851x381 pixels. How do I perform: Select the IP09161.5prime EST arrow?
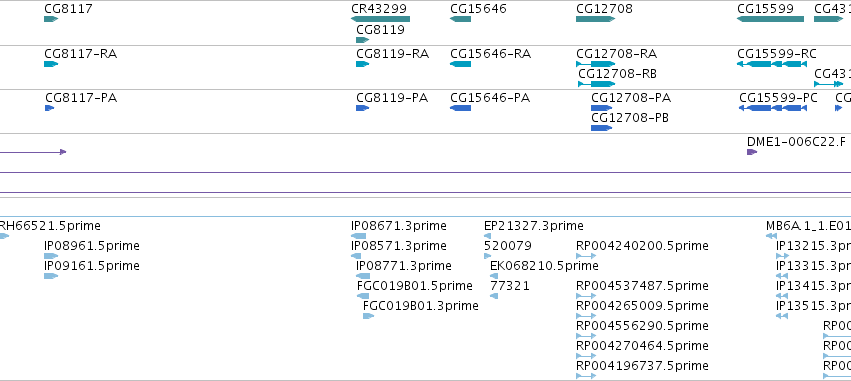pos(51,276)
